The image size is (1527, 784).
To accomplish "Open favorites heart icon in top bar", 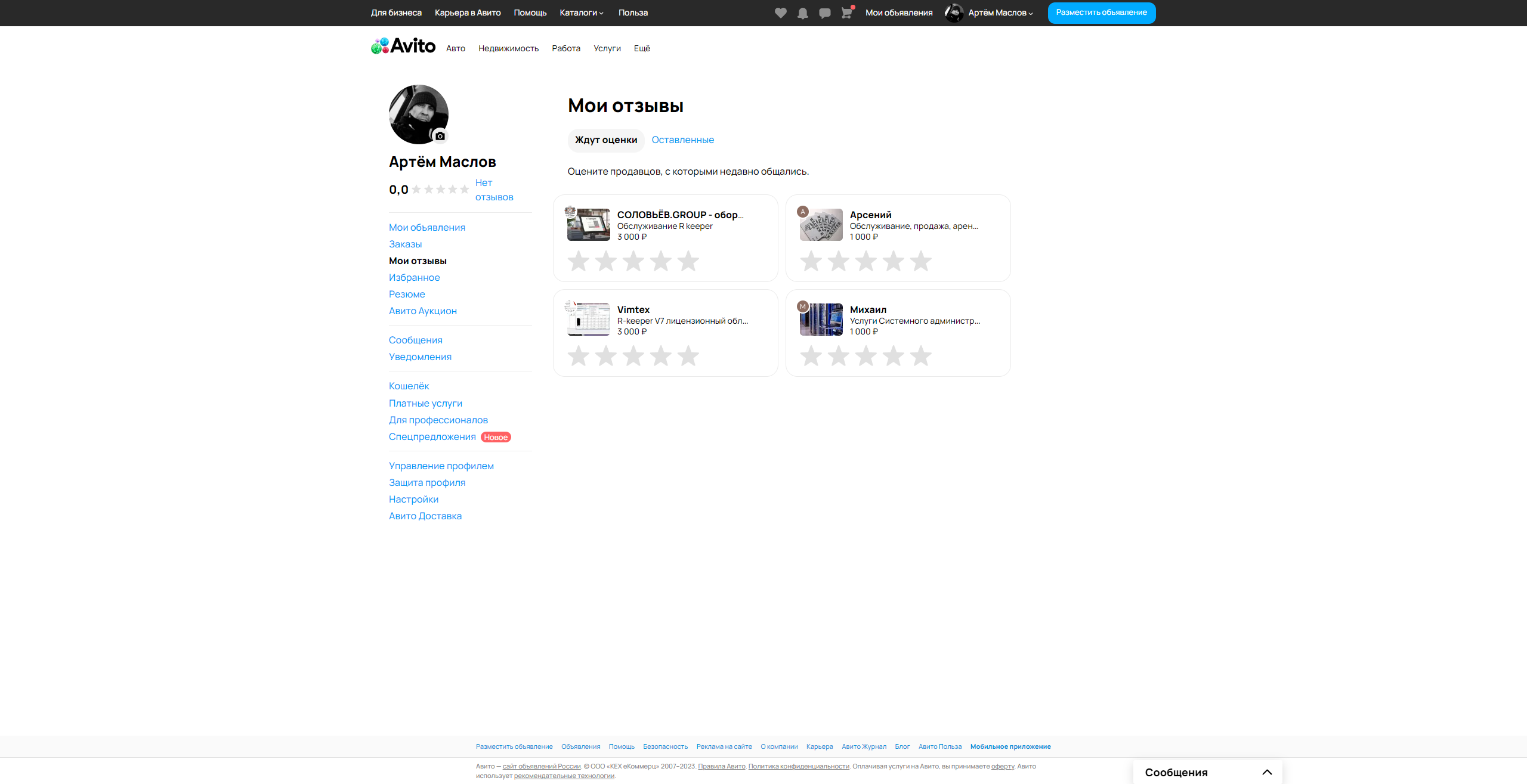I will [780, 13].
